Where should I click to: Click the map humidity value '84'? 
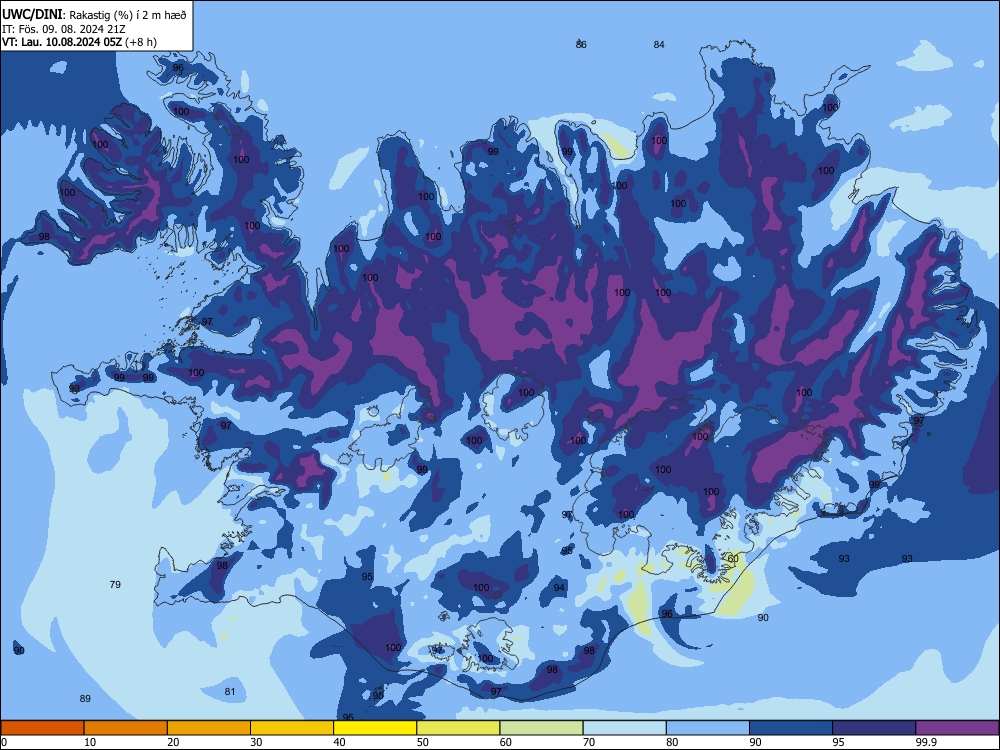click(x=659, y=44)
